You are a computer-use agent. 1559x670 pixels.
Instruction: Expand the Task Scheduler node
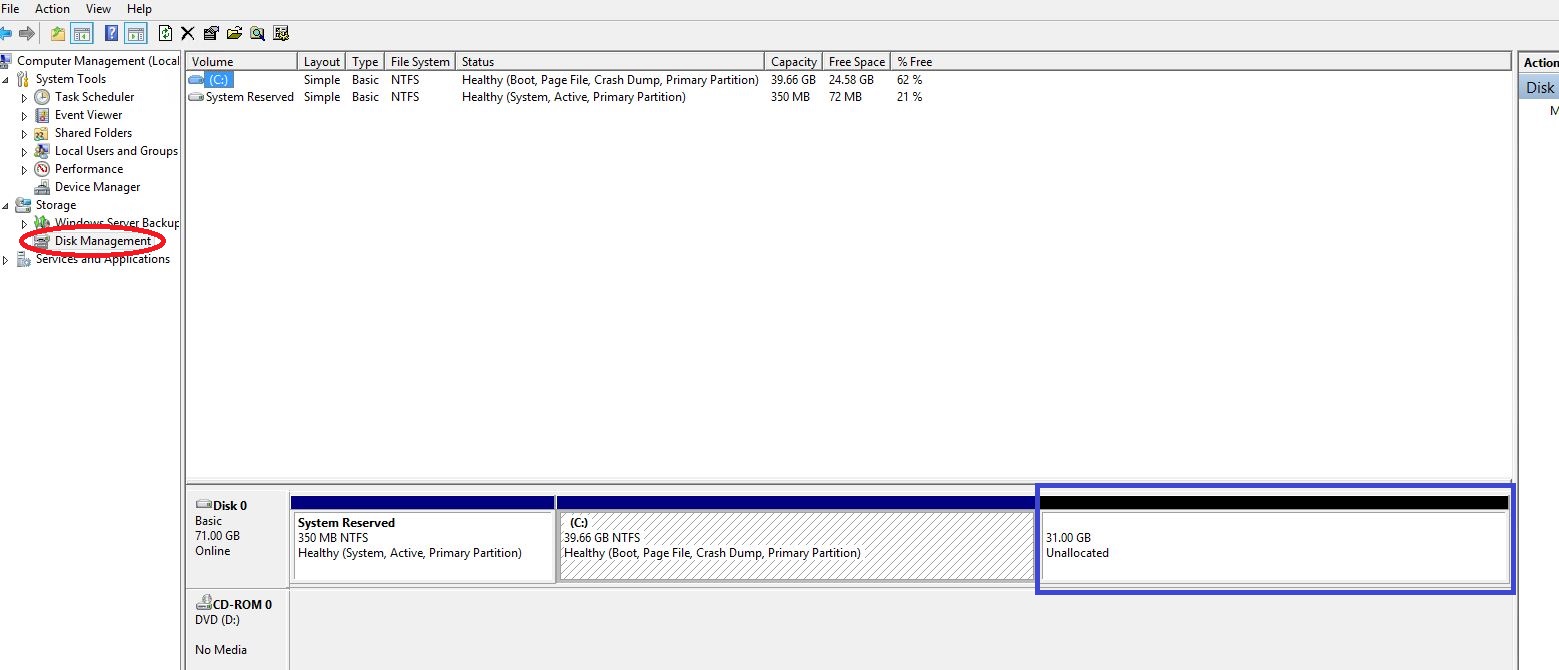(25, 98)
